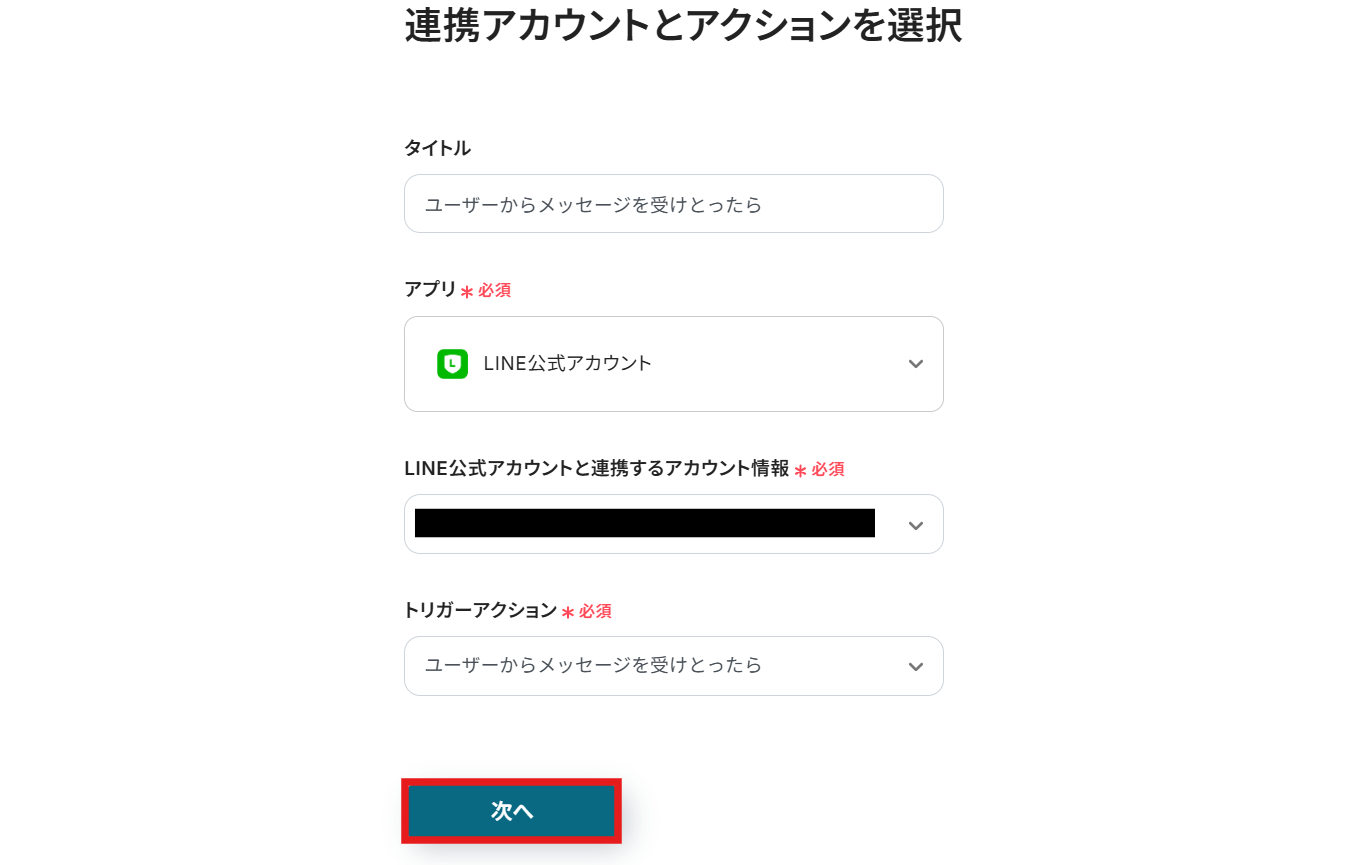Click the 必須 text next to トリガーアクション

pyautogui.click(x=595, y=611)
